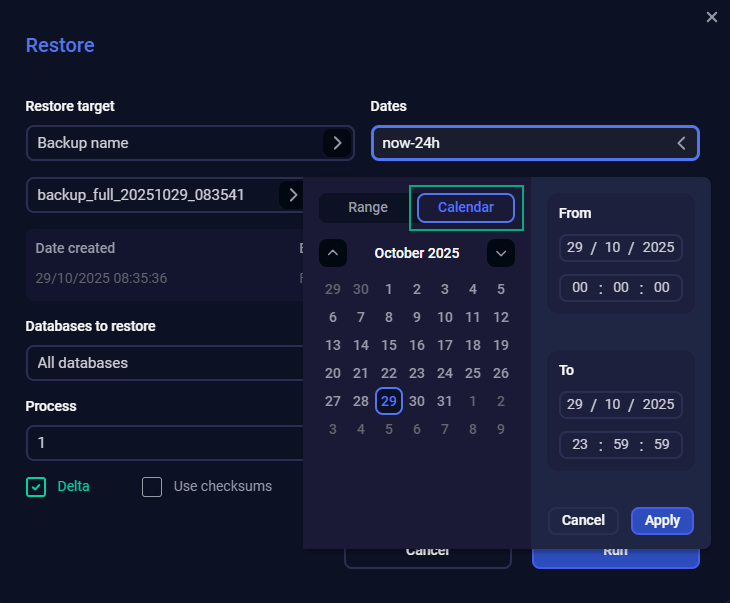
Task: Click the now-24h Dates input
Action: pyautogui.click(x=520, y=143)
